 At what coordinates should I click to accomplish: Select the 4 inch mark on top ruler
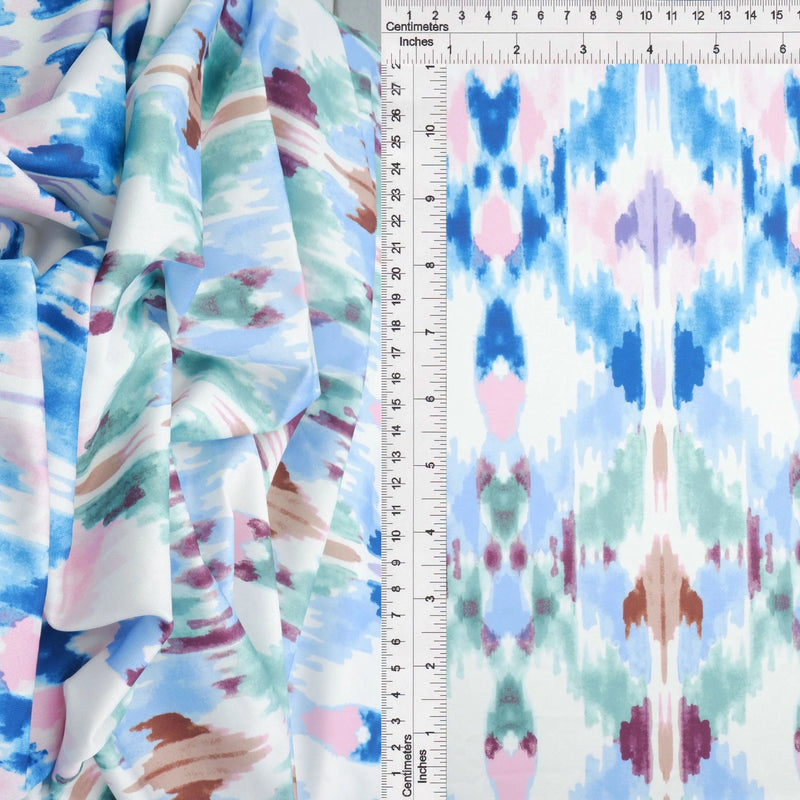[649, 50]
